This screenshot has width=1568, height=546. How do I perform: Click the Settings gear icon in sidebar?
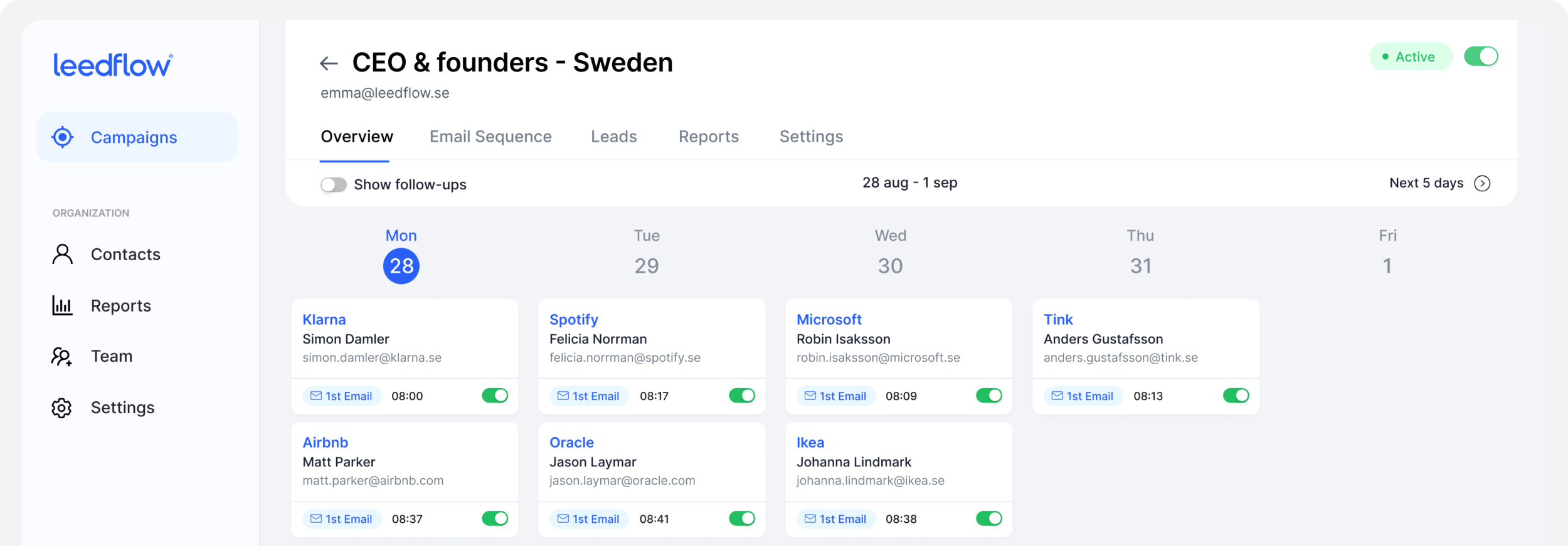click(61, 408)
